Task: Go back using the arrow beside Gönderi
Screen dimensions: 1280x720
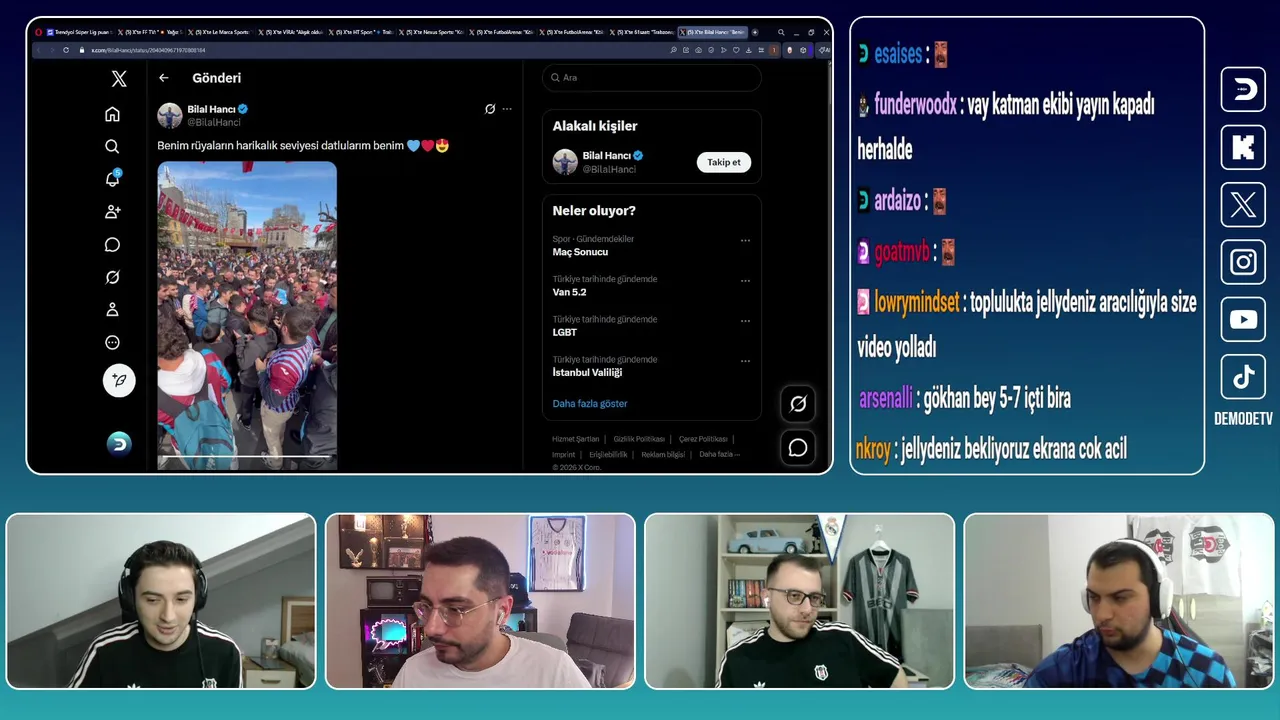Action: pos(164,78)
